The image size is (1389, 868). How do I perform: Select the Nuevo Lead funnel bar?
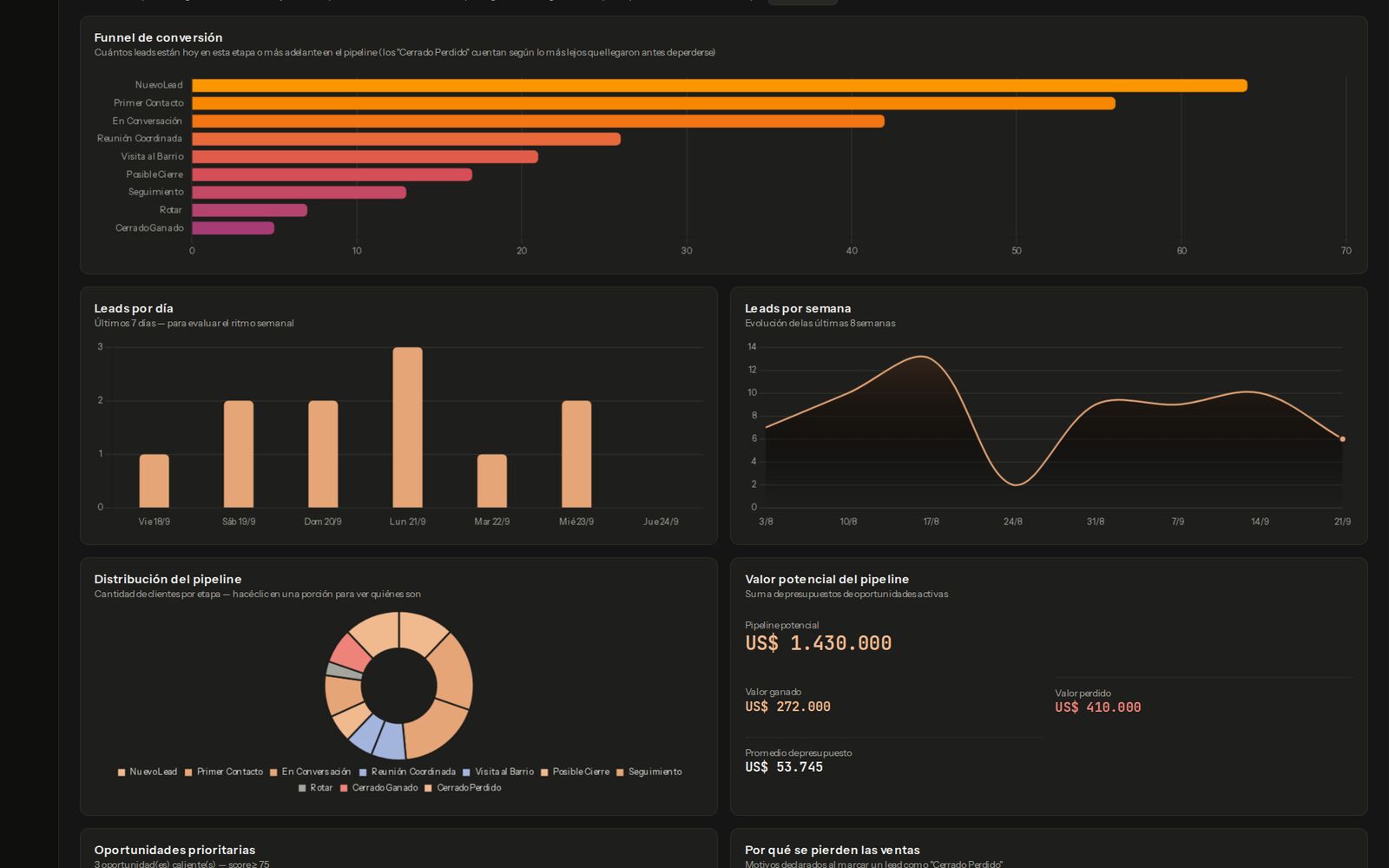[x=720, y=85]
